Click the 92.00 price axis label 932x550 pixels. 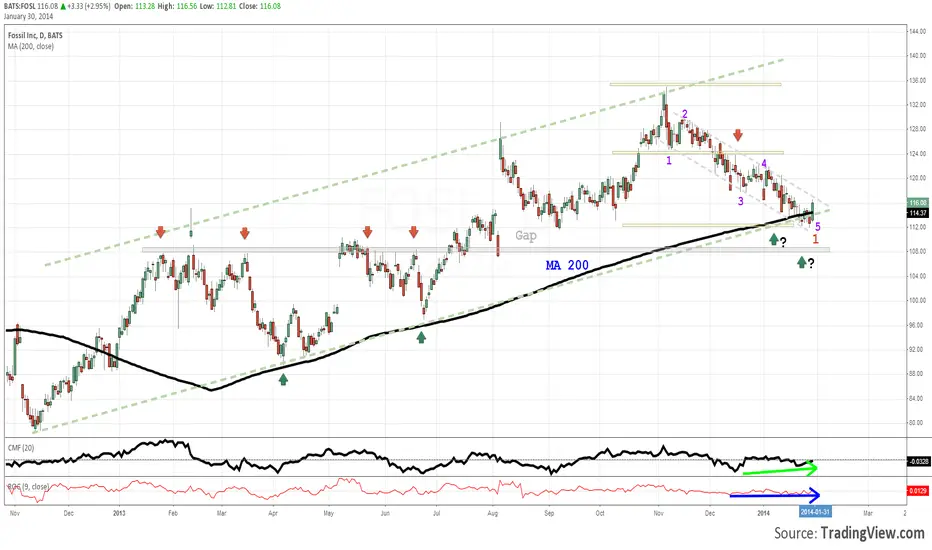tap(916, 350)
